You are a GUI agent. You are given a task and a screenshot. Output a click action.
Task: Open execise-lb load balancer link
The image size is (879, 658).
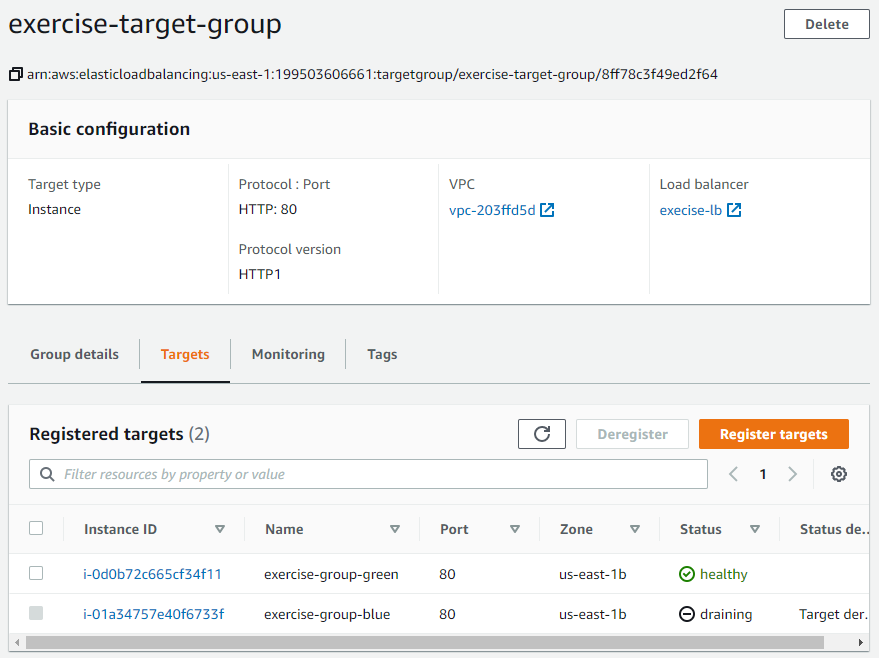click(x=691, y=210)
